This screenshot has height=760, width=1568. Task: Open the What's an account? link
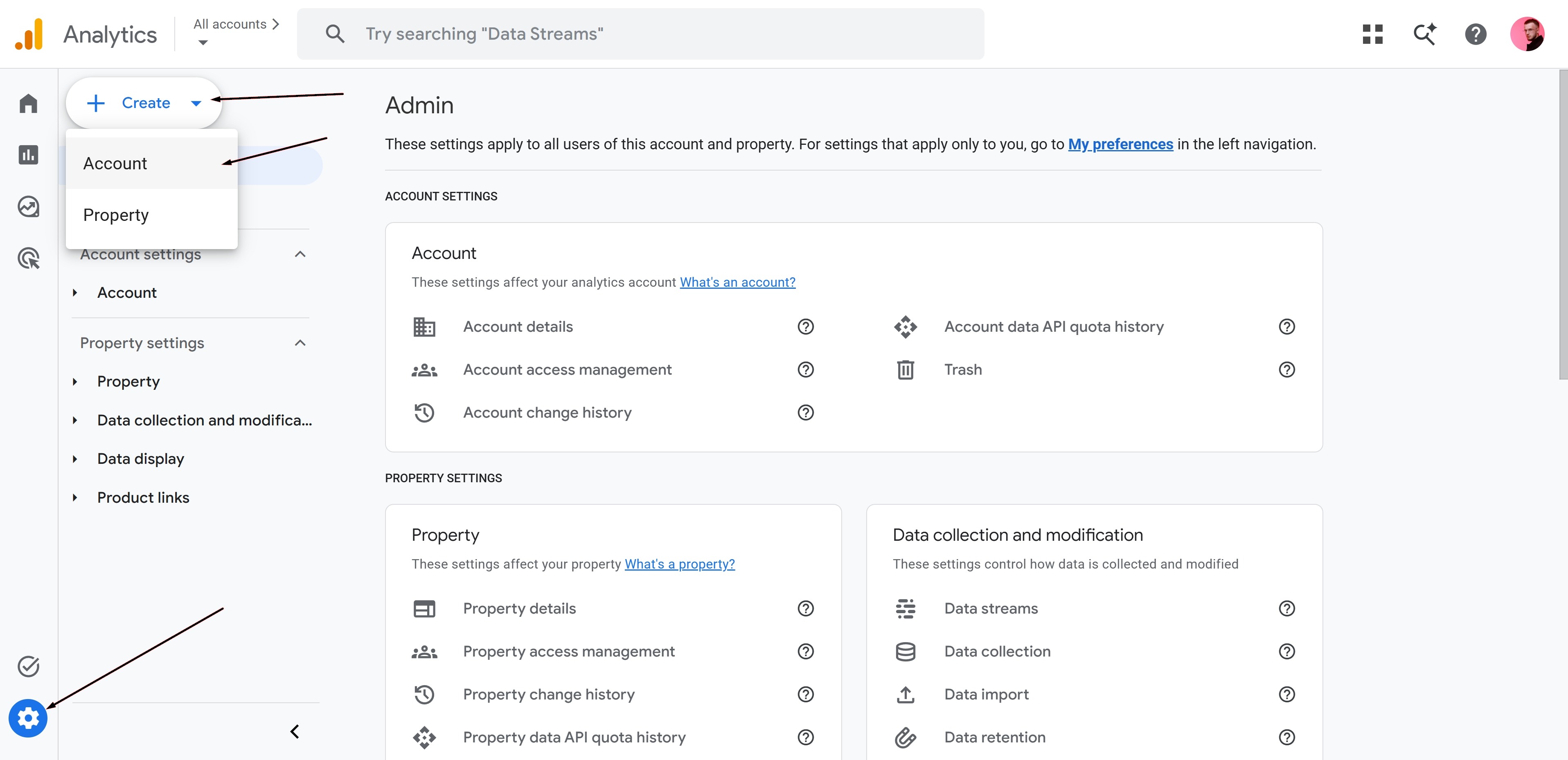737,282
